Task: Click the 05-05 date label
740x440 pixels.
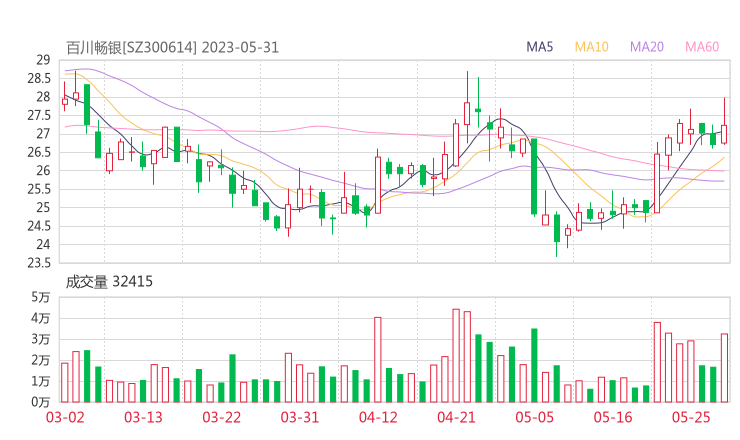Action: tap(534, 417)
